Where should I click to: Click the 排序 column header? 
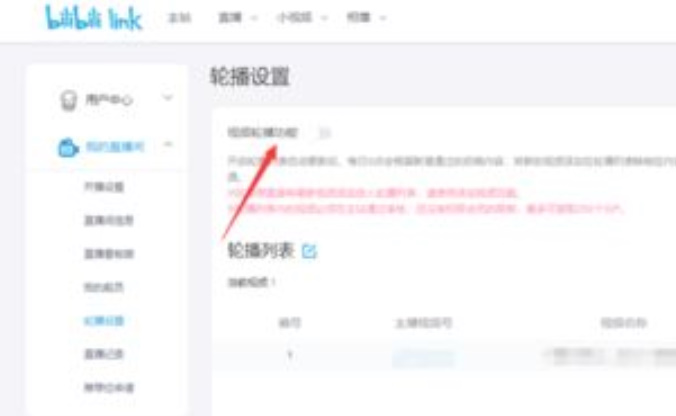click(x=290, y=322)
